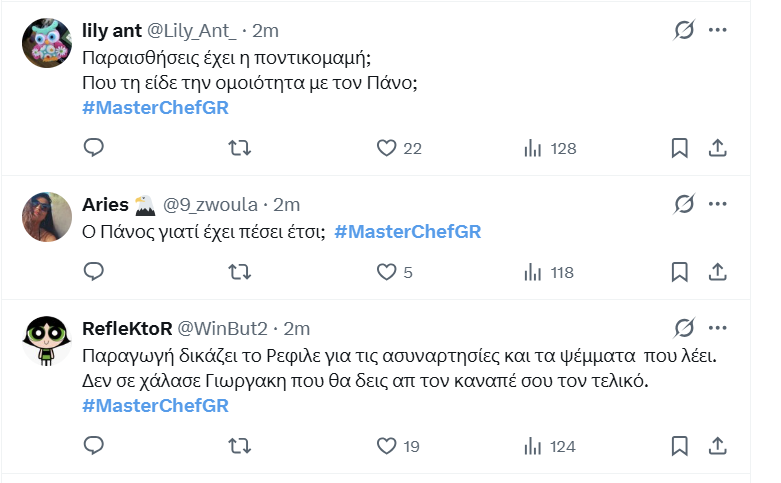781x483 pixels.
Task: Reply to Aries's tweet
Action: point(94,272)
